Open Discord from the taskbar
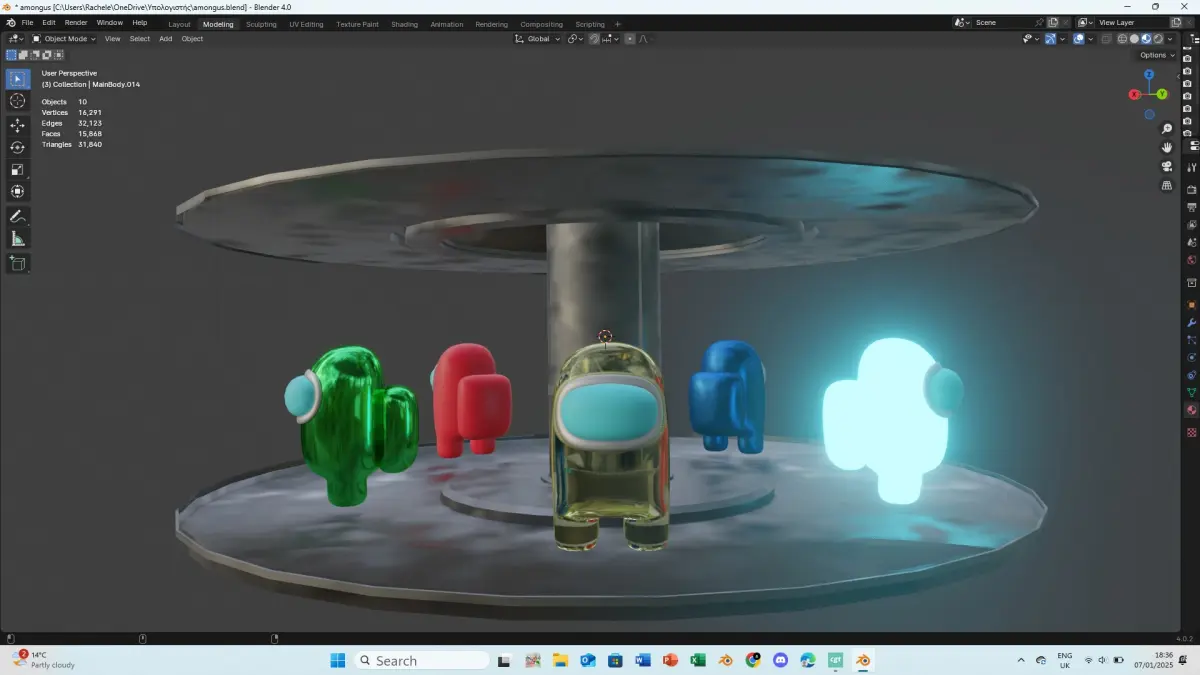Viewport: 1200px width, 675px height. click(780, 660)
